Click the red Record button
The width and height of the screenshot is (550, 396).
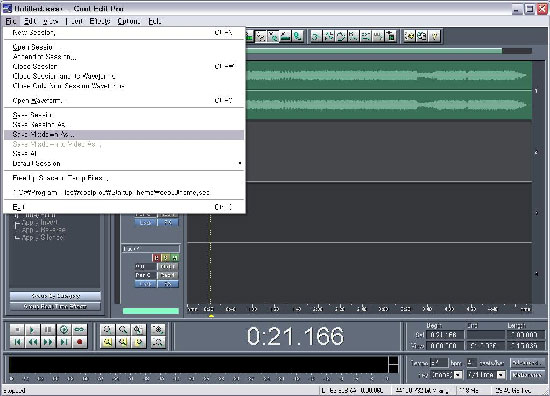tap(80, 342)
